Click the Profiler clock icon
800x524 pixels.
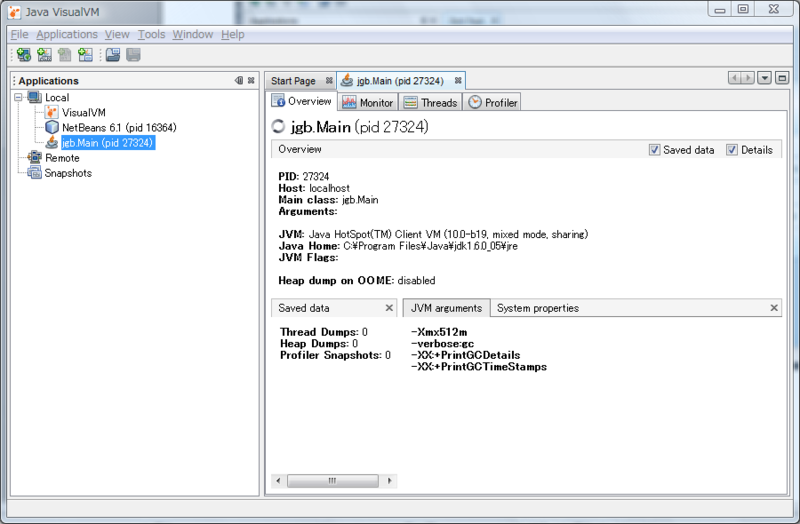coord(474,102)
